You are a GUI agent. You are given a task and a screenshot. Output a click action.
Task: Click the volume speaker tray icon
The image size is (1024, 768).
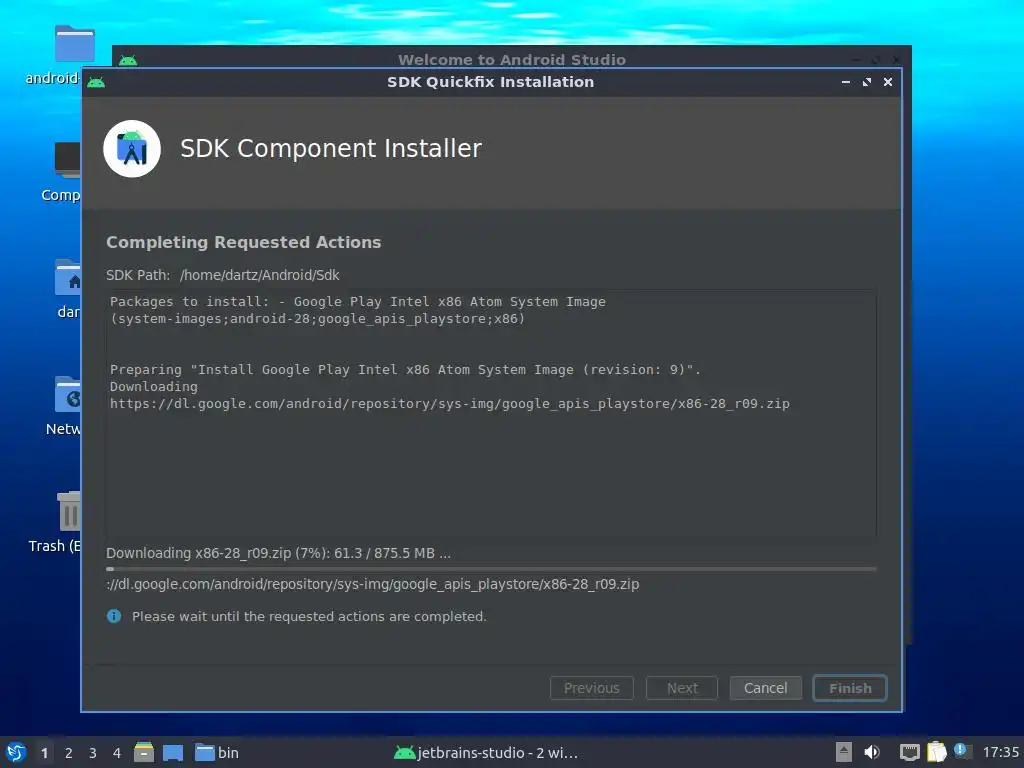click(872, 752)
